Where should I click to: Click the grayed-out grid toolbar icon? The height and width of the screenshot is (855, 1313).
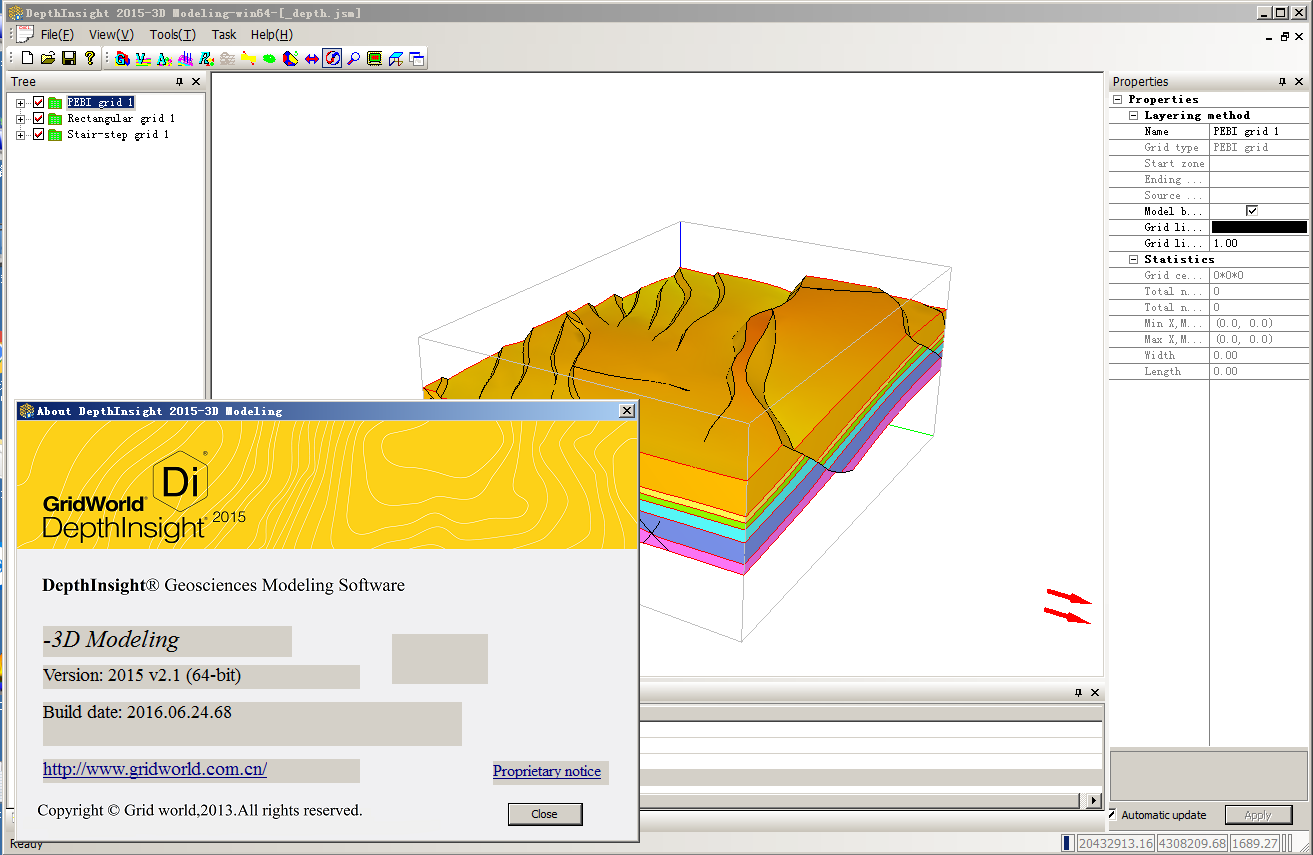(227, 59)
